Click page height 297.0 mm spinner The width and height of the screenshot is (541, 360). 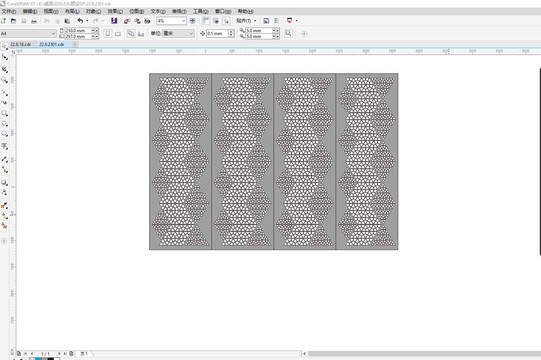tap(95, 36)
